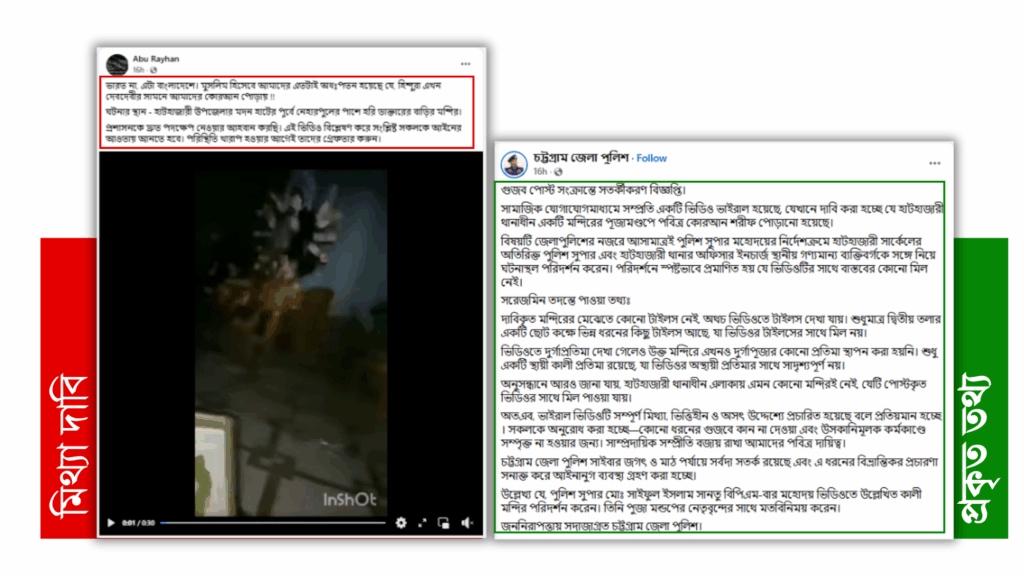Open options menu on Abu Rayhan's post
Screen dimensions: 1024x576
coord(465,62)
